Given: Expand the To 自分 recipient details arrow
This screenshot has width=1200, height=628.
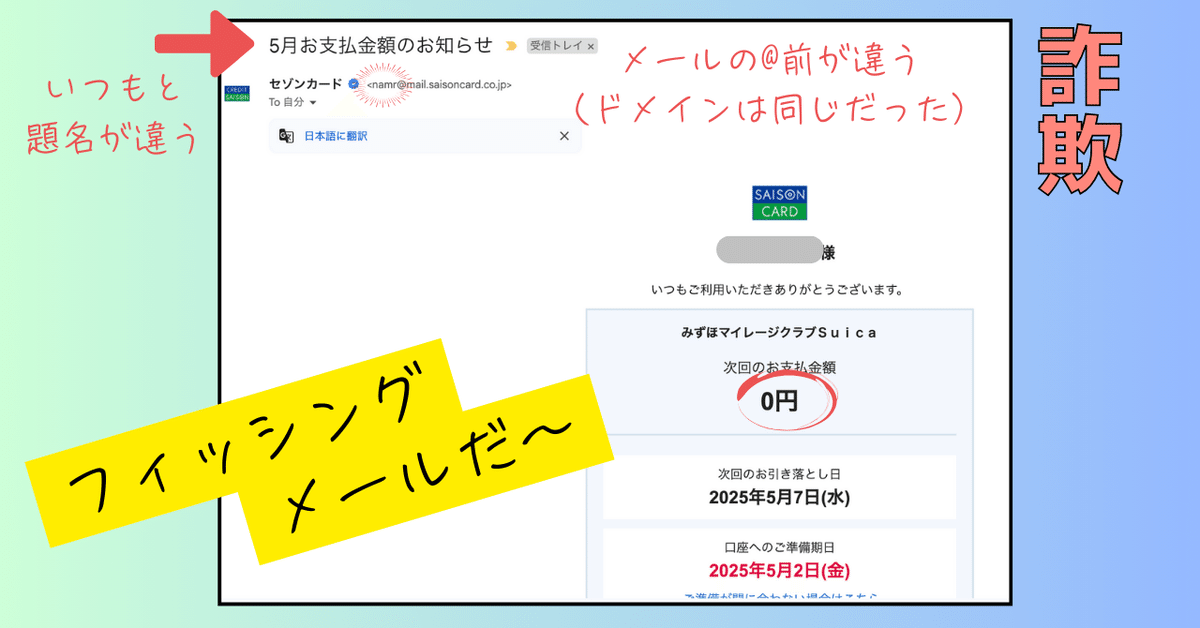Looking at the screenshot, I should pyautogui.click(x=312, y=103).
